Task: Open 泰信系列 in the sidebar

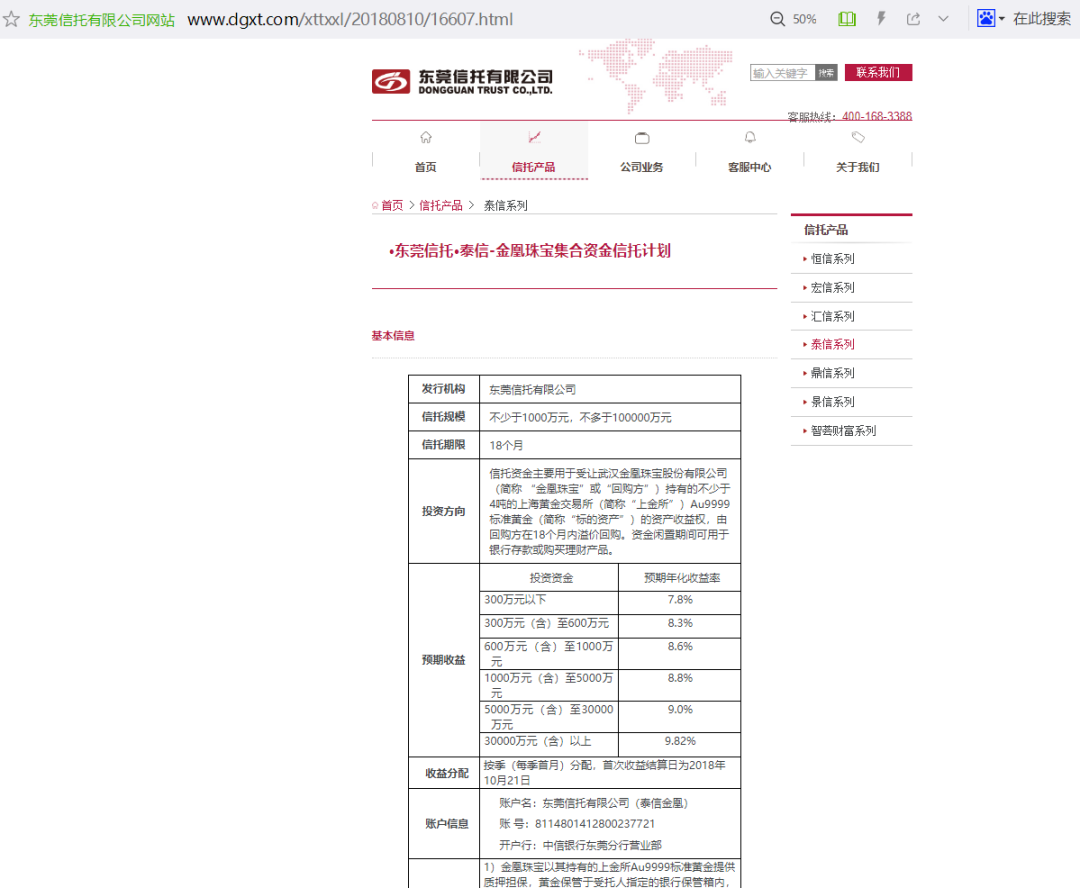Action: 833,344
